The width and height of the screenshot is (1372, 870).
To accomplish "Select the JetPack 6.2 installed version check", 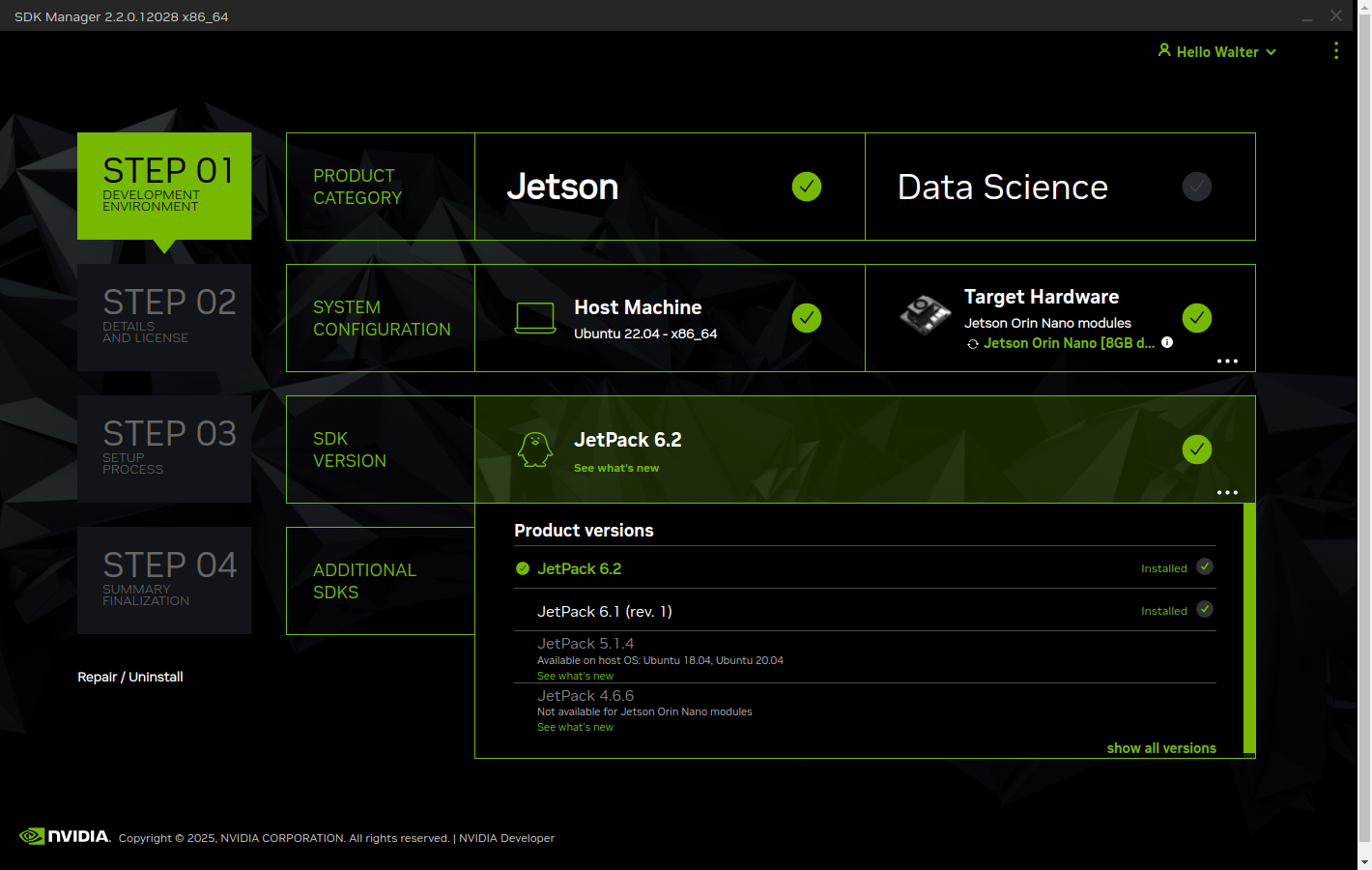I will [1205, 566].
